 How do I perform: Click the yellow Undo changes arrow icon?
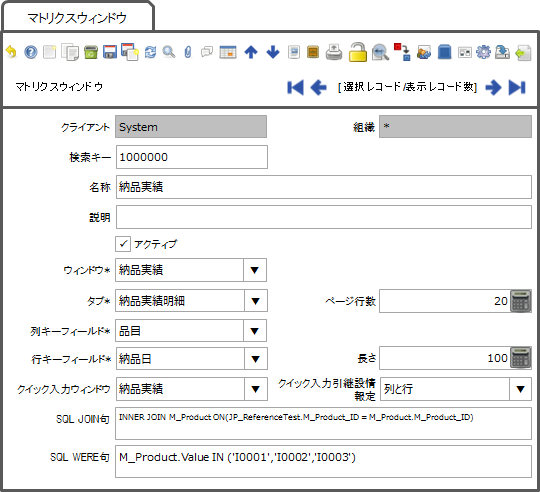tap(11, 52)
